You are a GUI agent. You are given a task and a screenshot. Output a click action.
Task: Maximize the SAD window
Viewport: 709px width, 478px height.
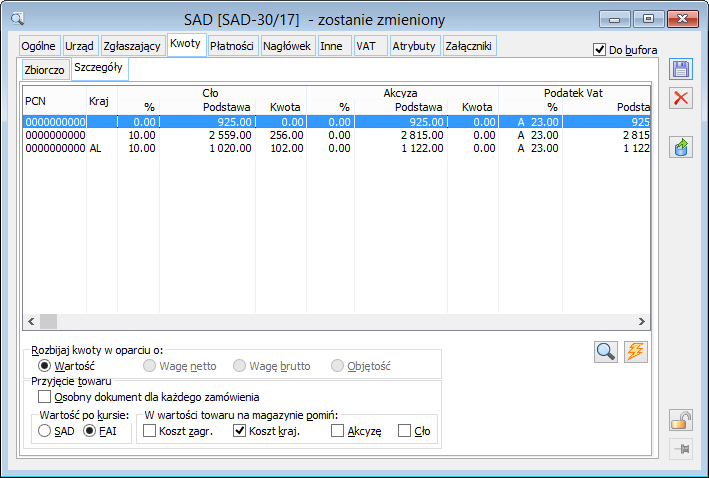pyautogui.click(x=648, y=19)
